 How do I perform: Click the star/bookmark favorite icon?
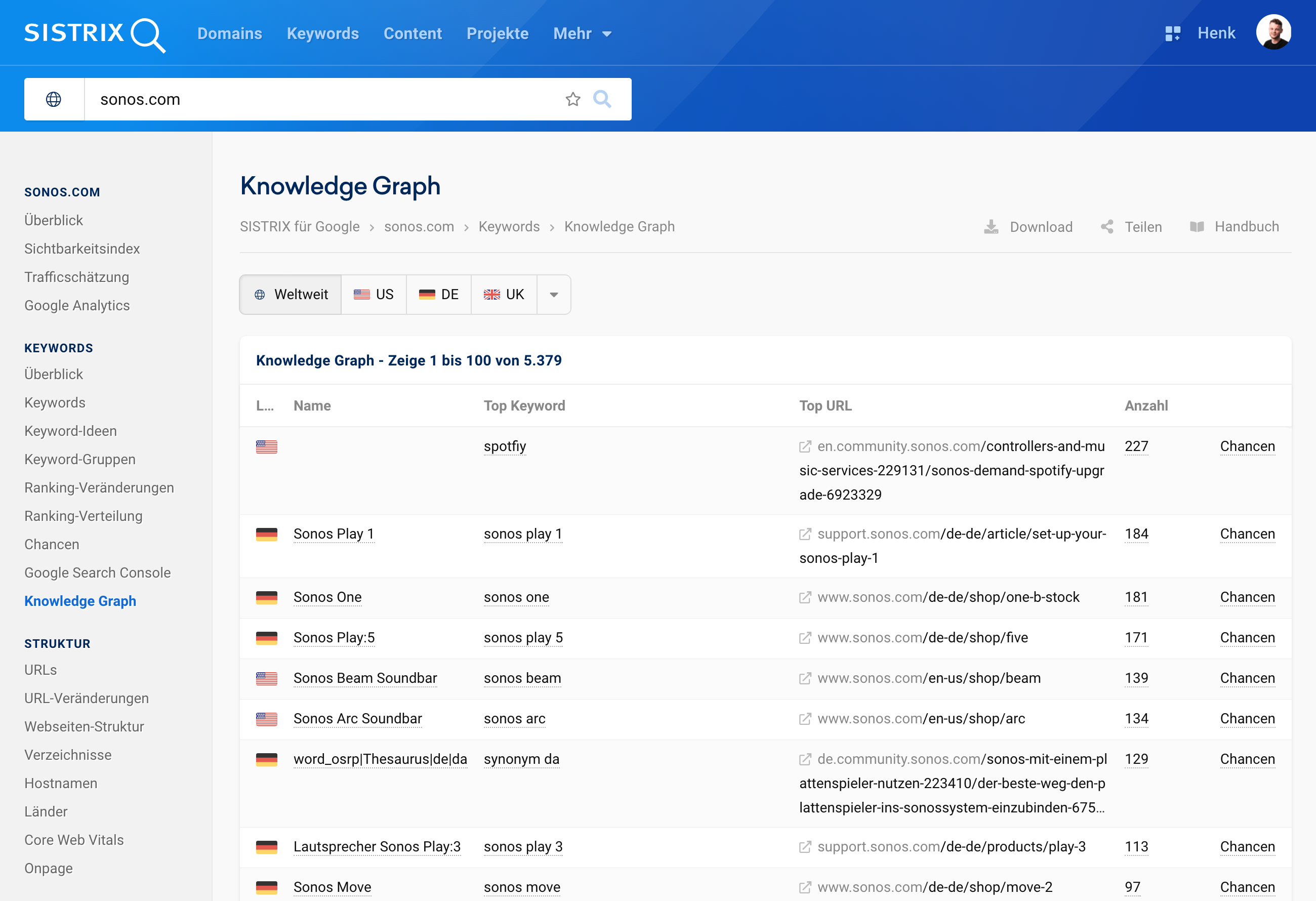pos(572,99)
